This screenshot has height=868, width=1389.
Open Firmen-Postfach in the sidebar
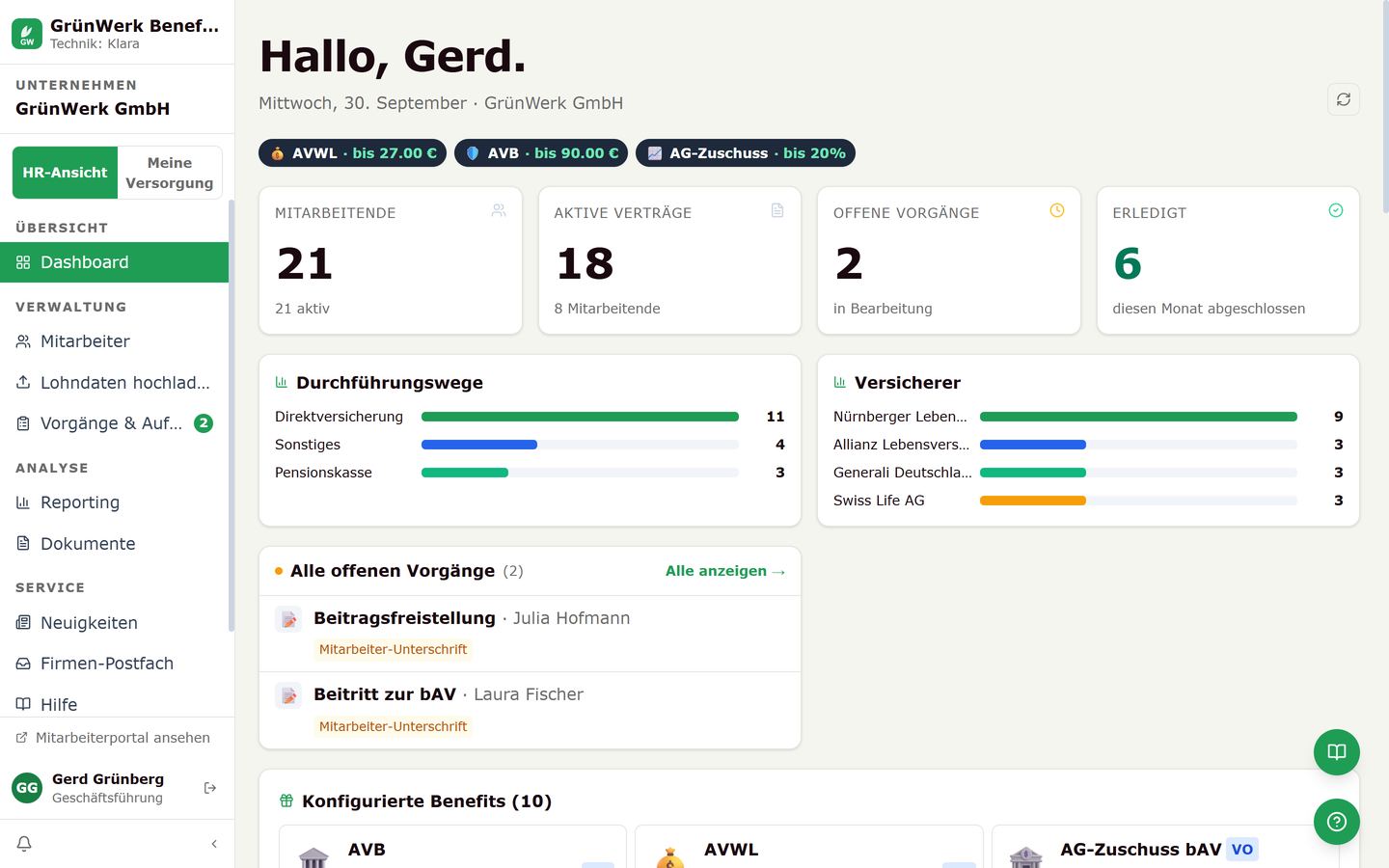[x=114, y=664]
